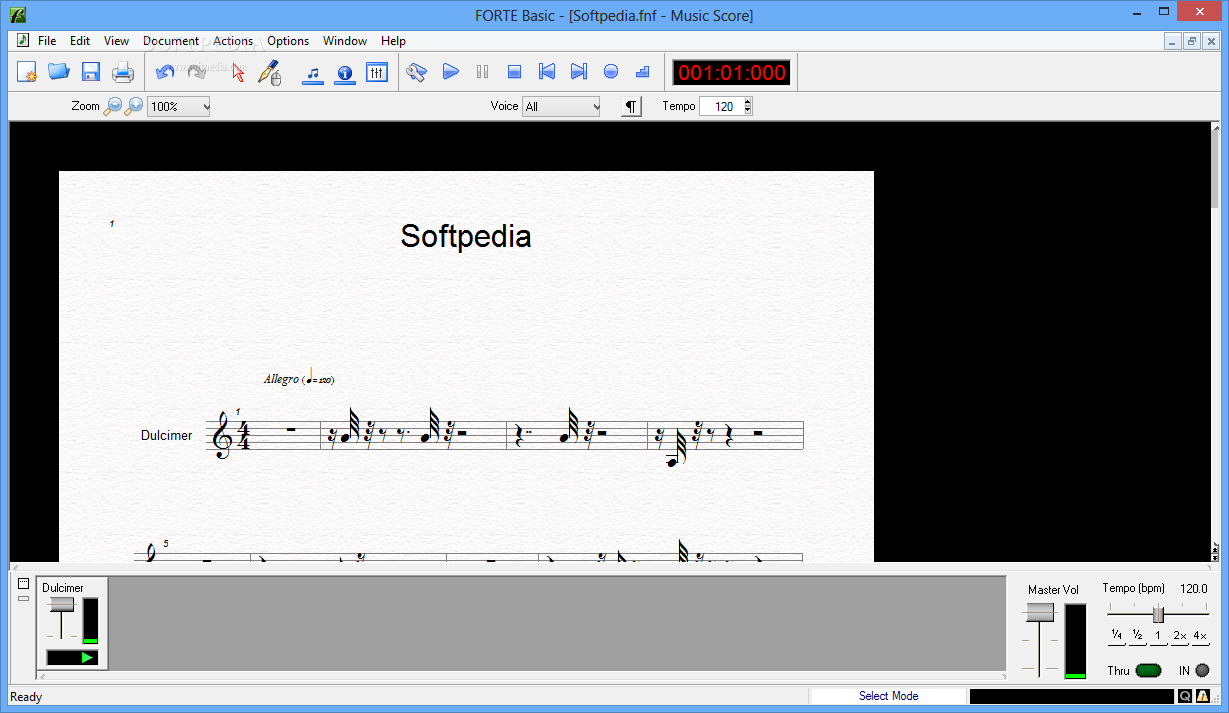Toggle the green Thru indicator
Viewport: 1229px width, 713px height.
click(1148, 670)
